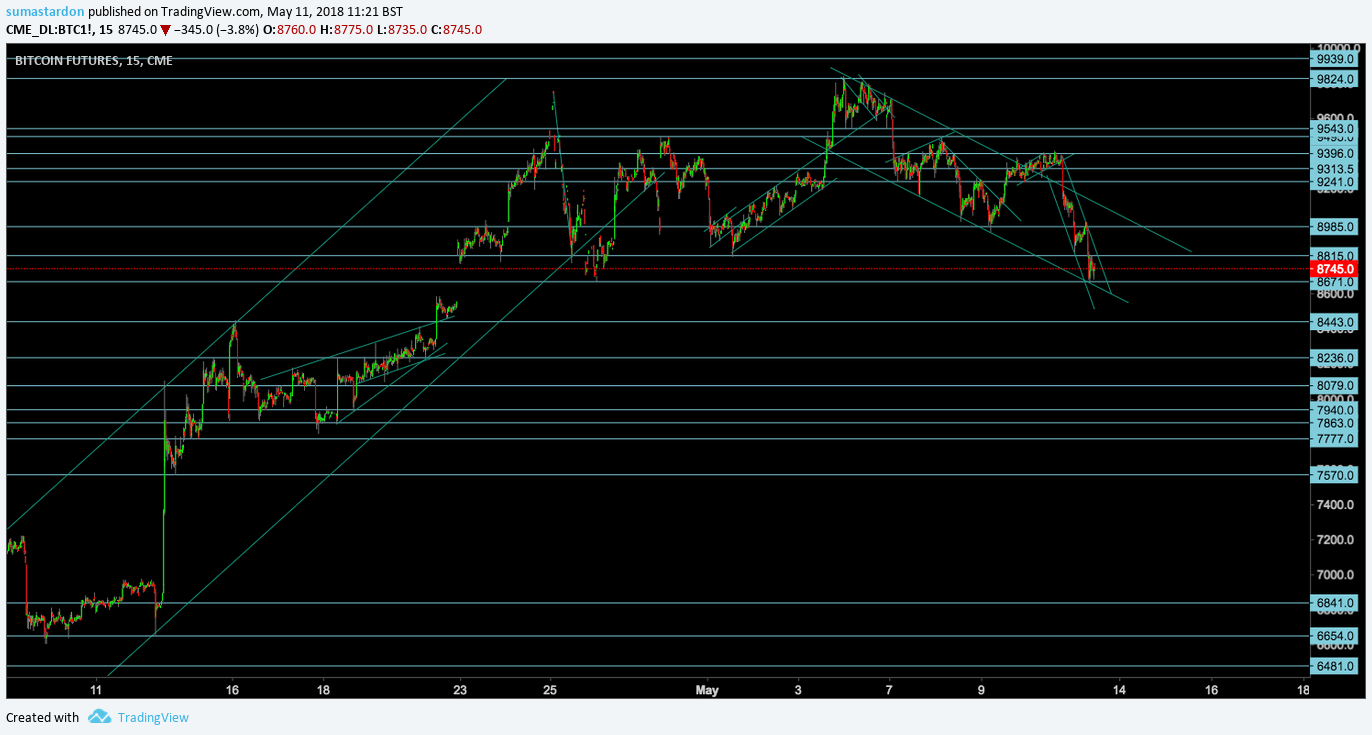Screen dimensions: 1372x735
Task: Select the 7777.0 price level label
Action: click(1335, 439)
